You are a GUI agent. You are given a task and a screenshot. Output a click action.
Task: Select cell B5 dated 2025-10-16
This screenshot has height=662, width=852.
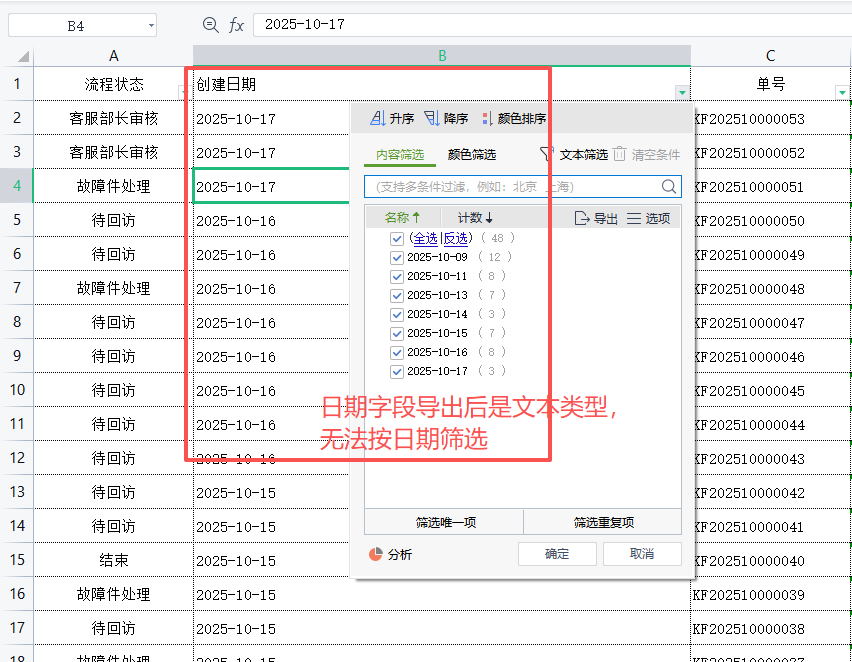click(271, 221)
